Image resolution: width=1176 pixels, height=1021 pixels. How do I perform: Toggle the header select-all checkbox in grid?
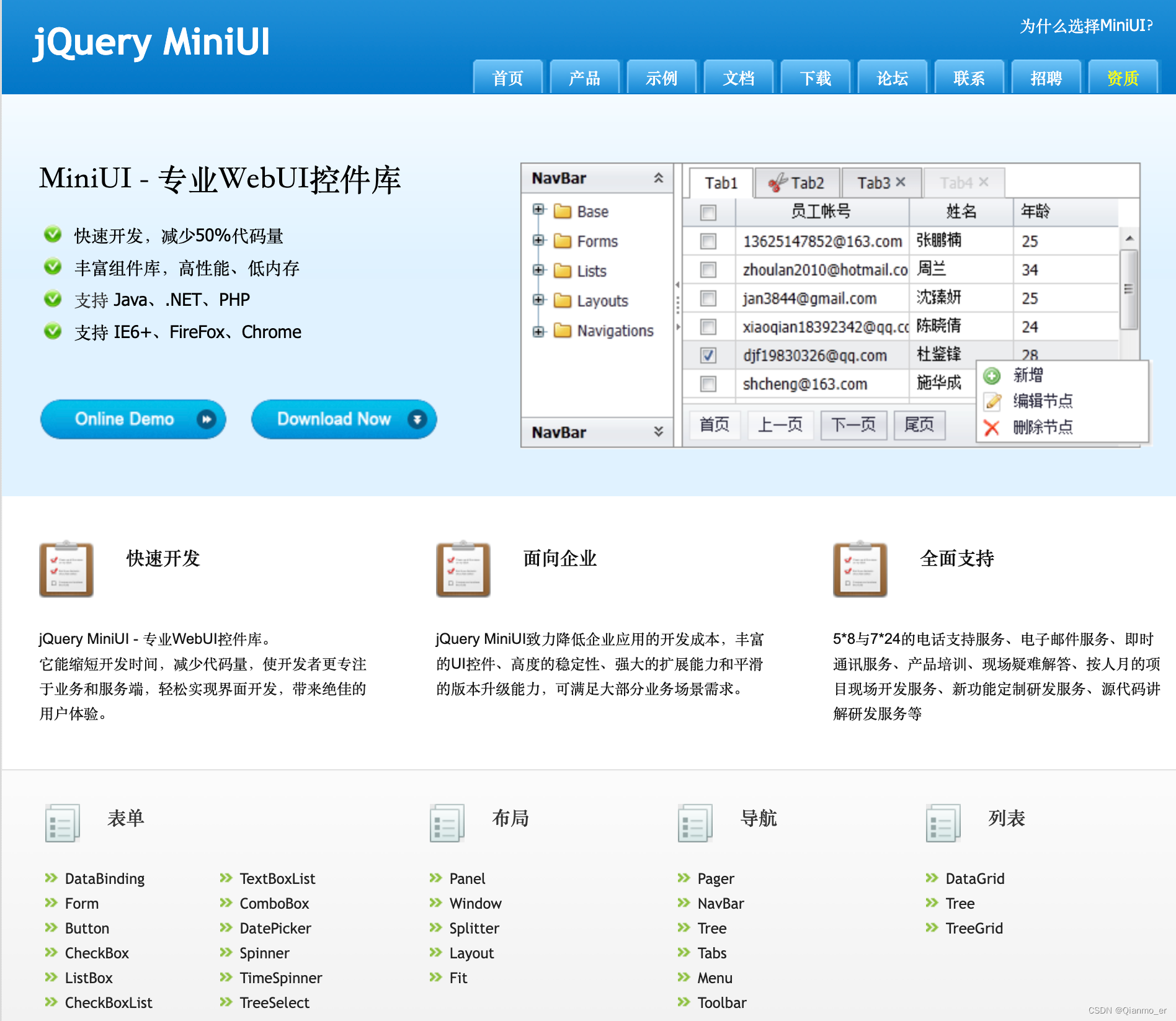(x=708, y=213)
